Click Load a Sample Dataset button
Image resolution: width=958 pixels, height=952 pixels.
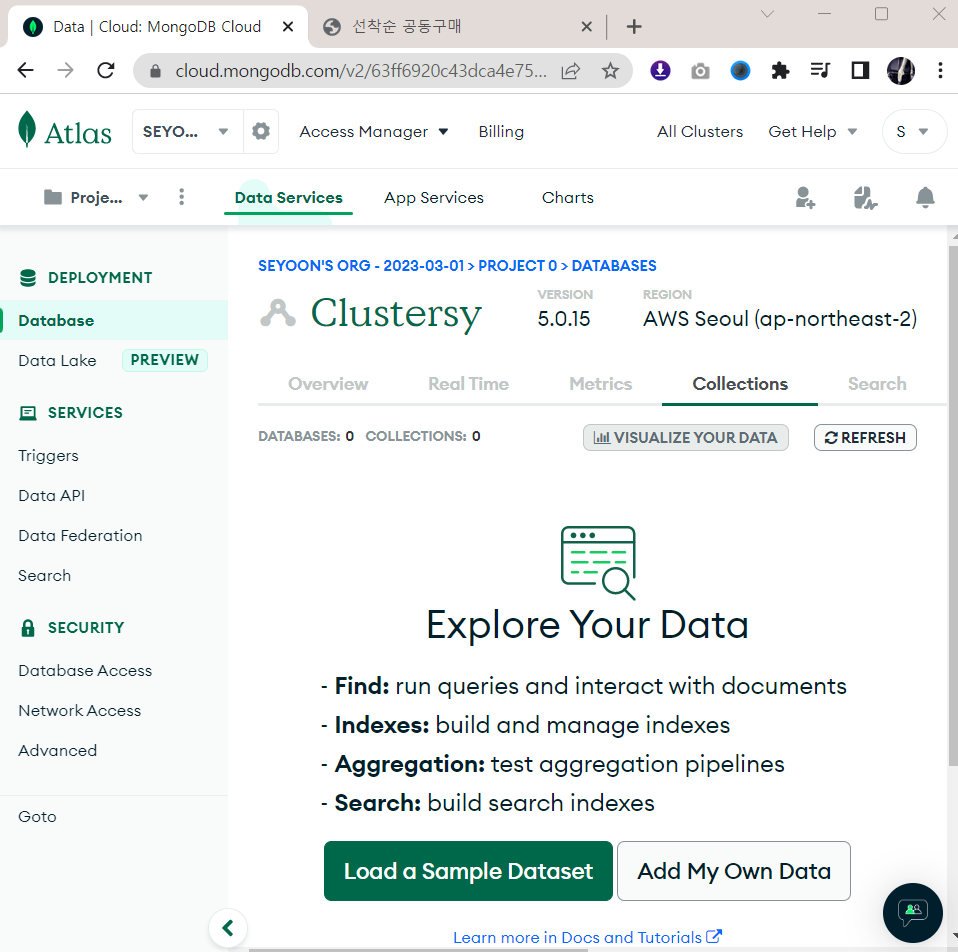(468, 871)
